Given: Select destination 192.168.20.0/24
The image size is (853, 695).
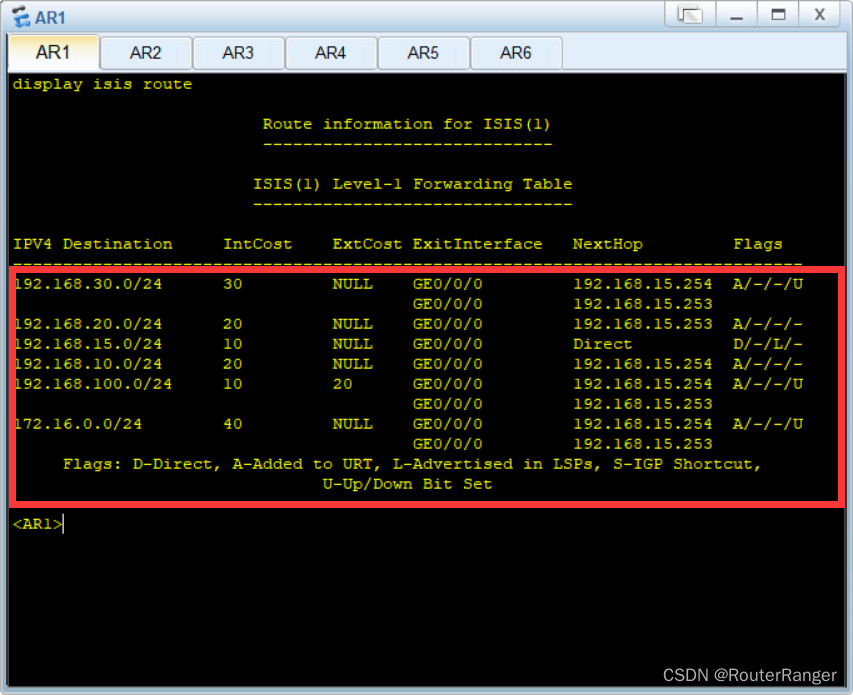Looking at the screenshot, I should [x=88, y=324].
